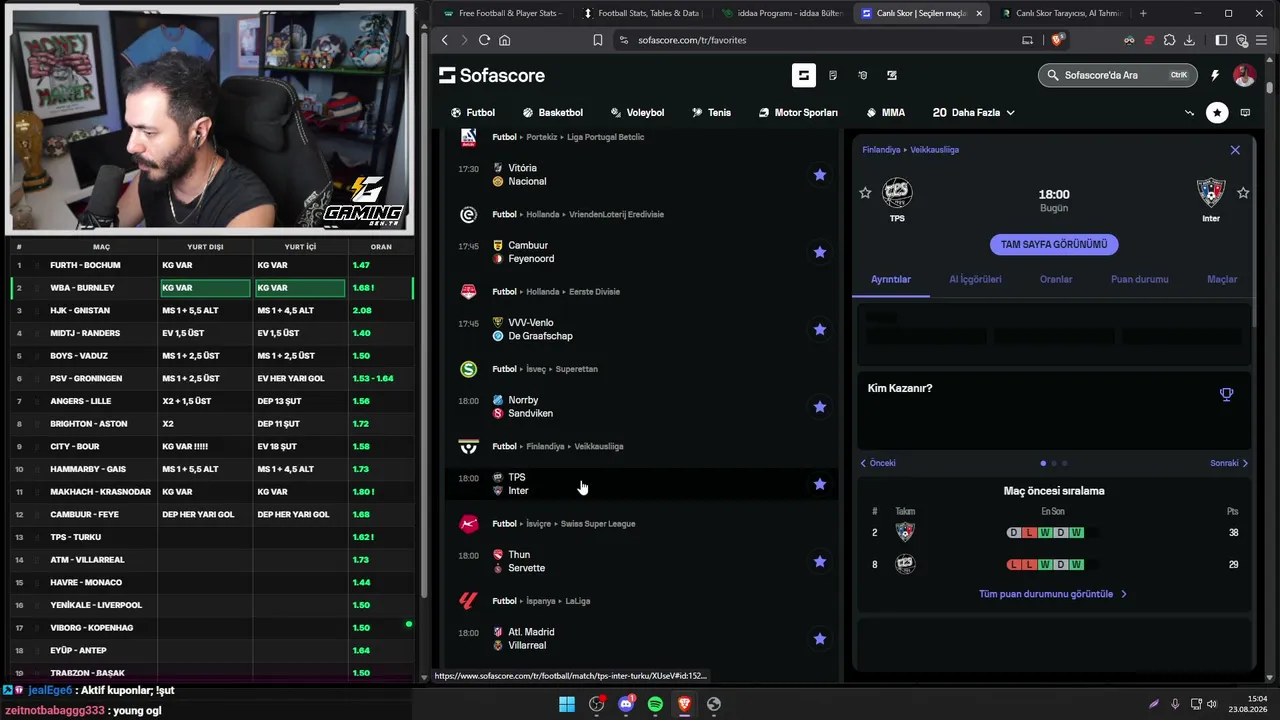The image size is (1280, 720).
Task: Unfavorite the Vitória vs Nacional match star
Action: click(820, 175)
